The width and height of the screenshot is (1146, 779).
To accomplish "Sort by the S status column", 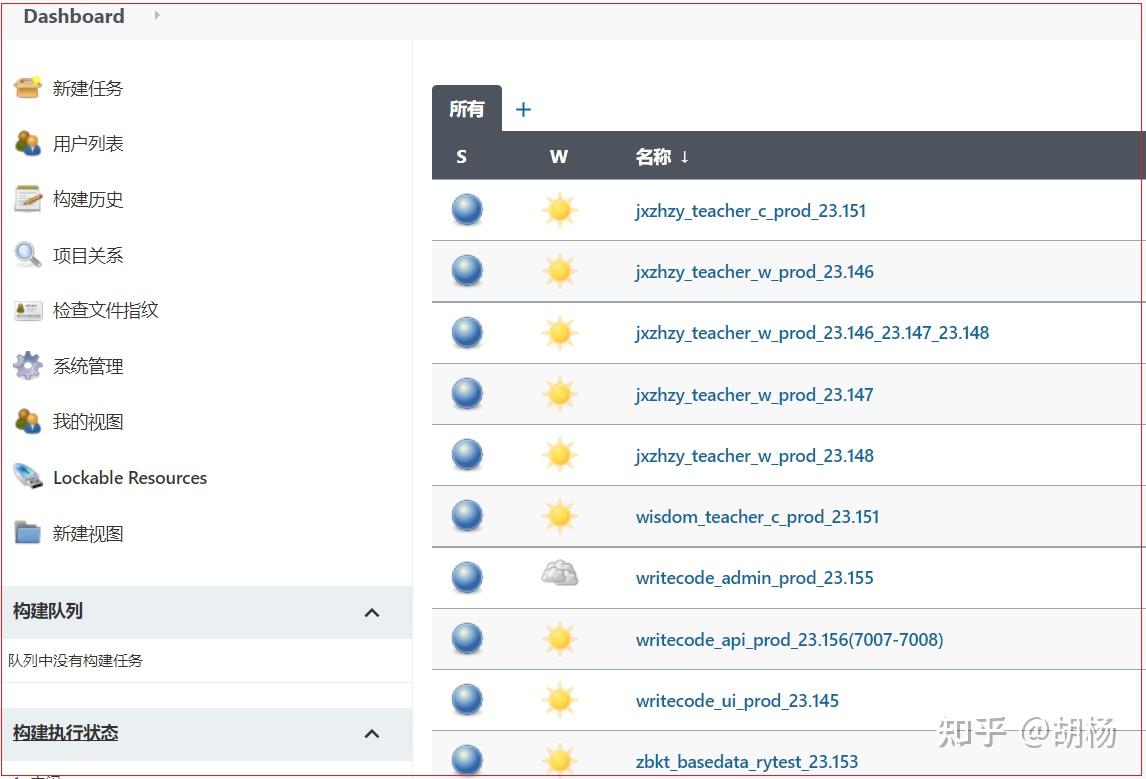I will (461, 156).
